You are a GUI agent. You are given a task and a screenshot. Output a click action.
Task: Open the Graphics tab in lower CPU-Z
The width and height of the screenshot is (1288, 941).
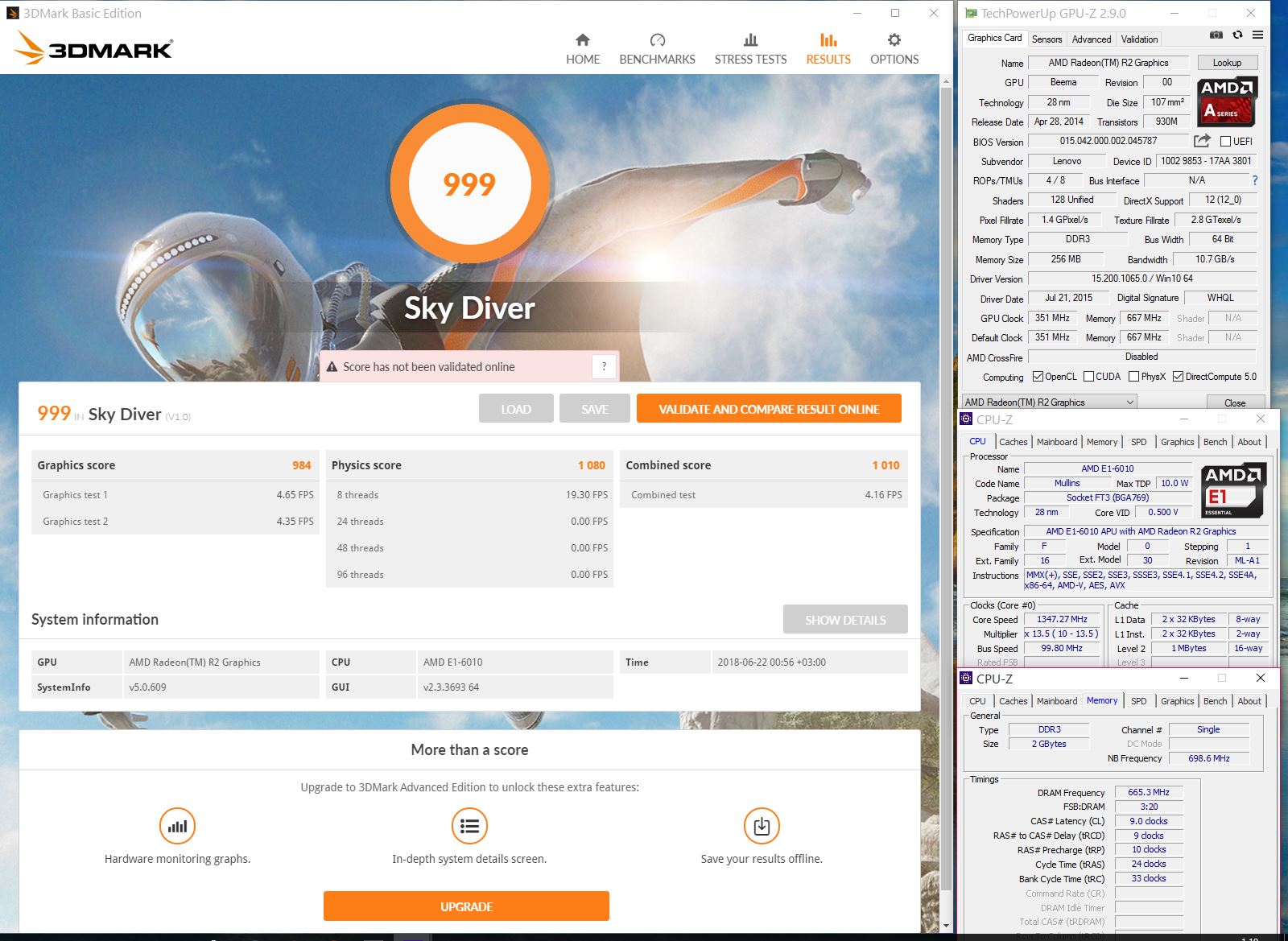[x=1177, y=701]
